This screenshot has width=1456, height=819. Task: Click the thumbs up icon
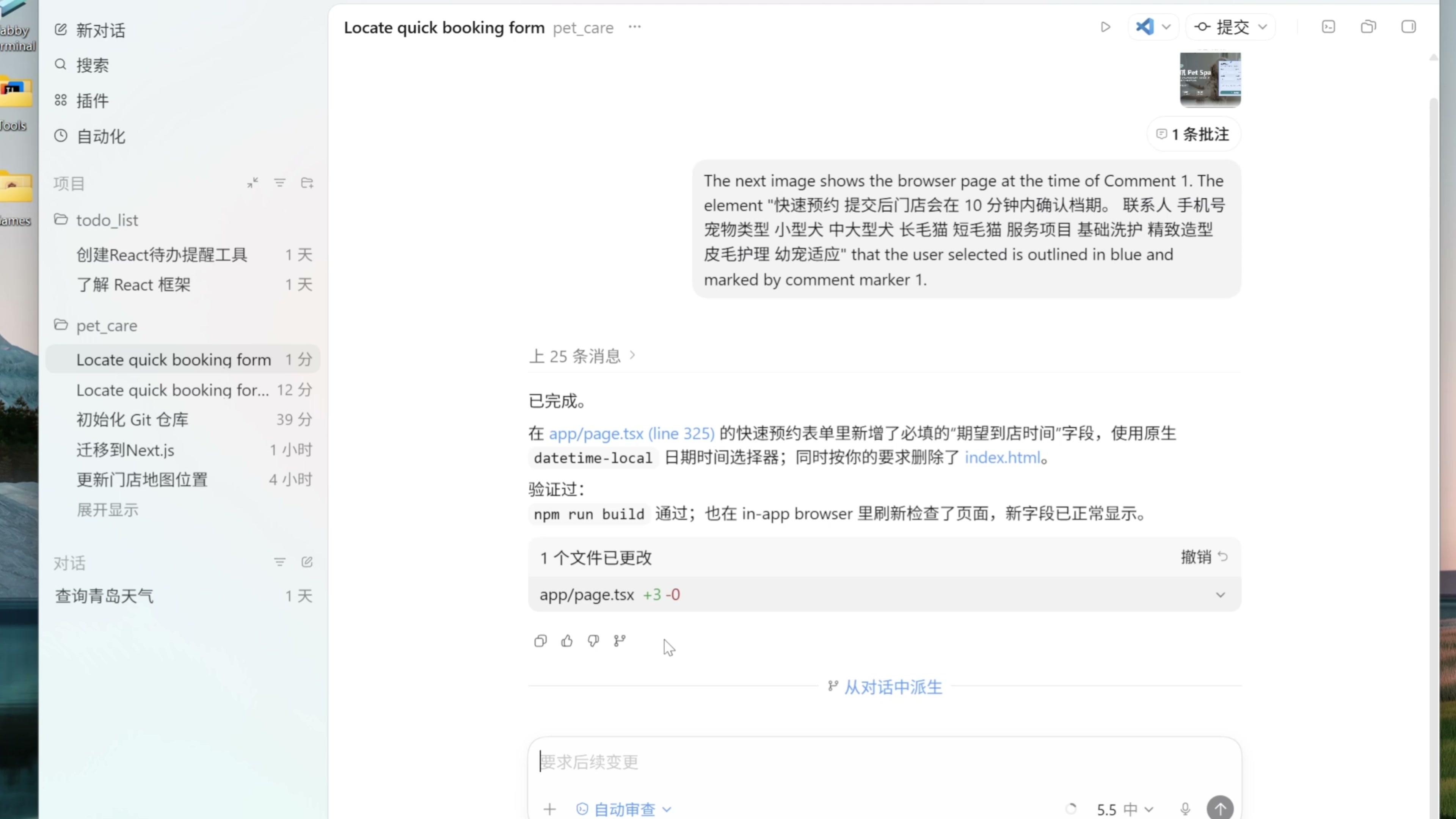566,641
